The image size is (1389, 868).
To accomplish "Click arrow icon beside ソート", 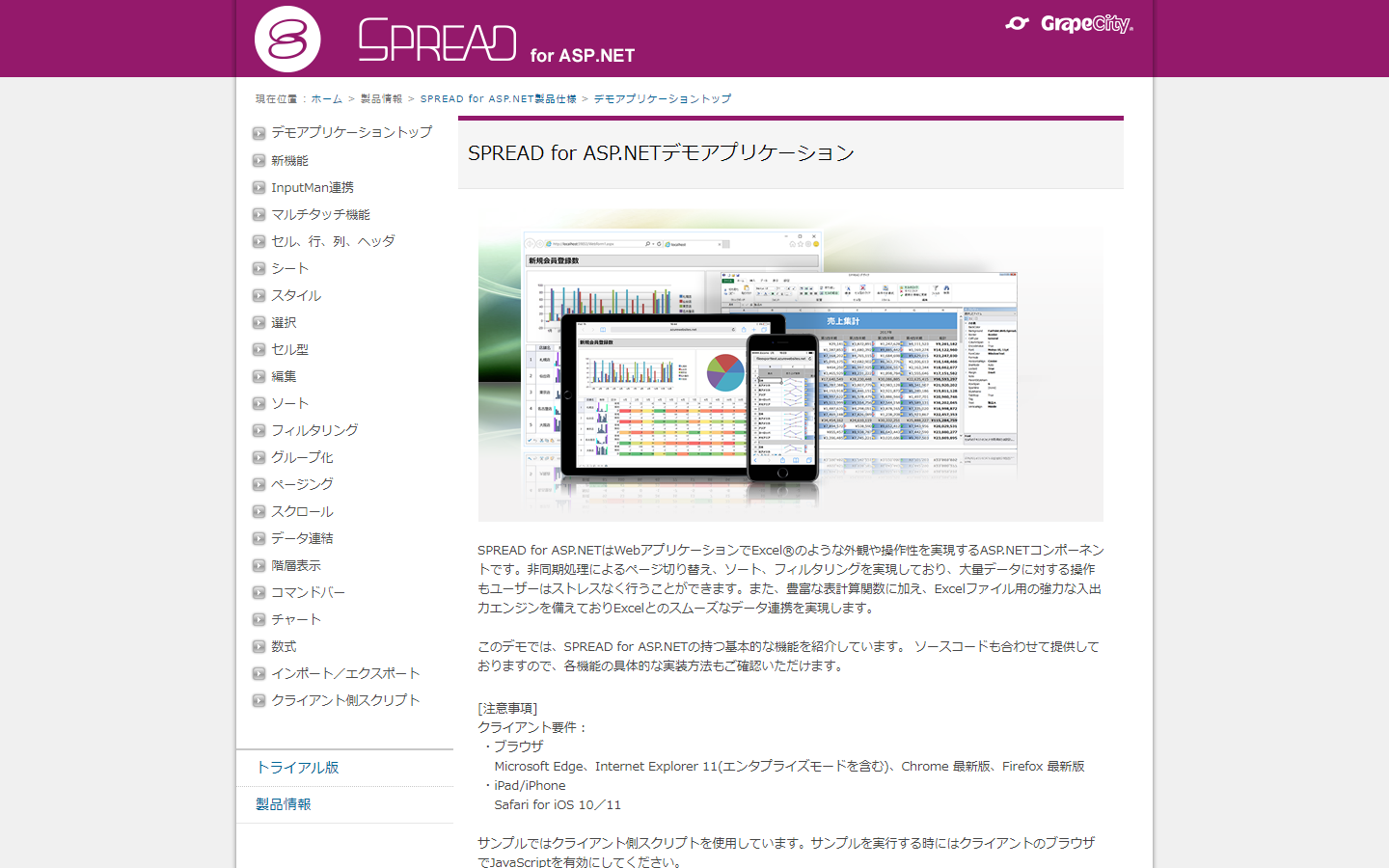I will 259,403.
